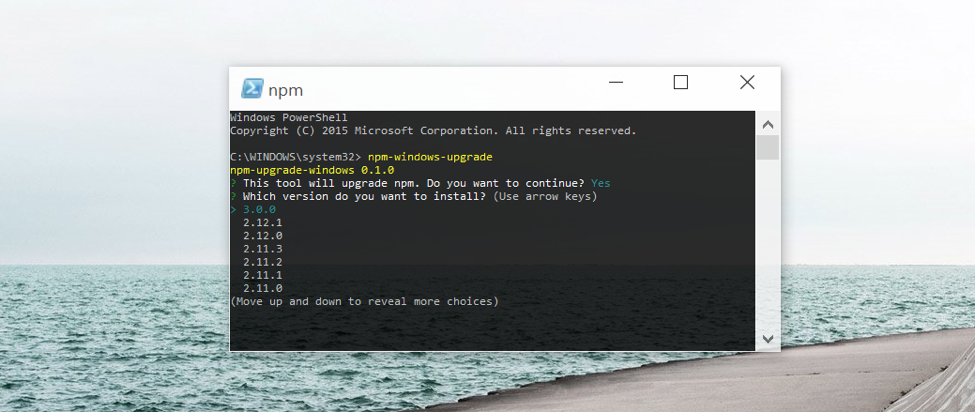Screen dimensions: 975x412
Task: Select version 3.0.0 in the list
Action: pos(259,210)
